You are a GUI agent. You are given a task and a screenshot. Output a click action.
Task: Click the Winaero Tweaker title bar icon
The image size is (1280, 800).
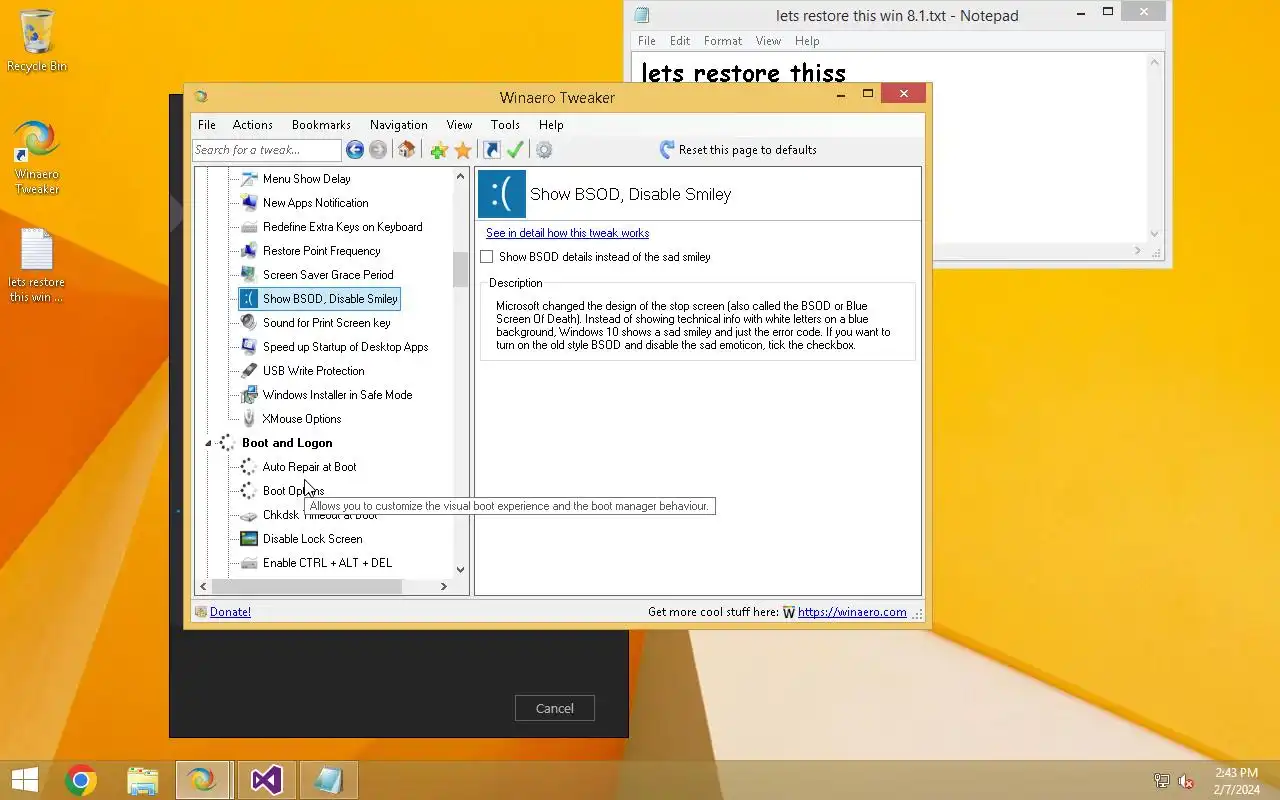tap(201, 97)
